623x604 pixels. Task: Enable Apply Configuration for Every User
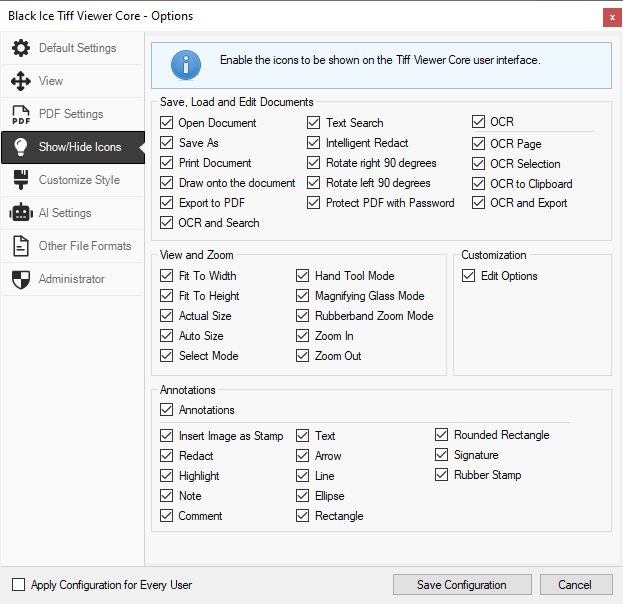coord(18,585)
